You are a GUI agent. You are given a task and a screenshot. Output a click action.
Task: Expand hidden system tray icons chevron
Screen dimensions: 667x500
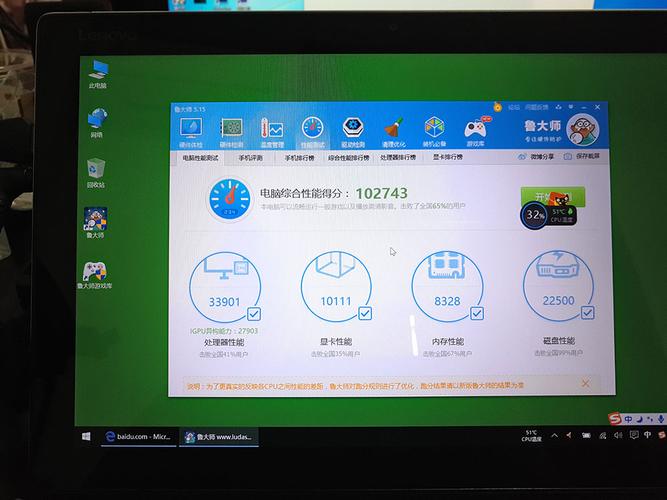[x=554, y=435]
